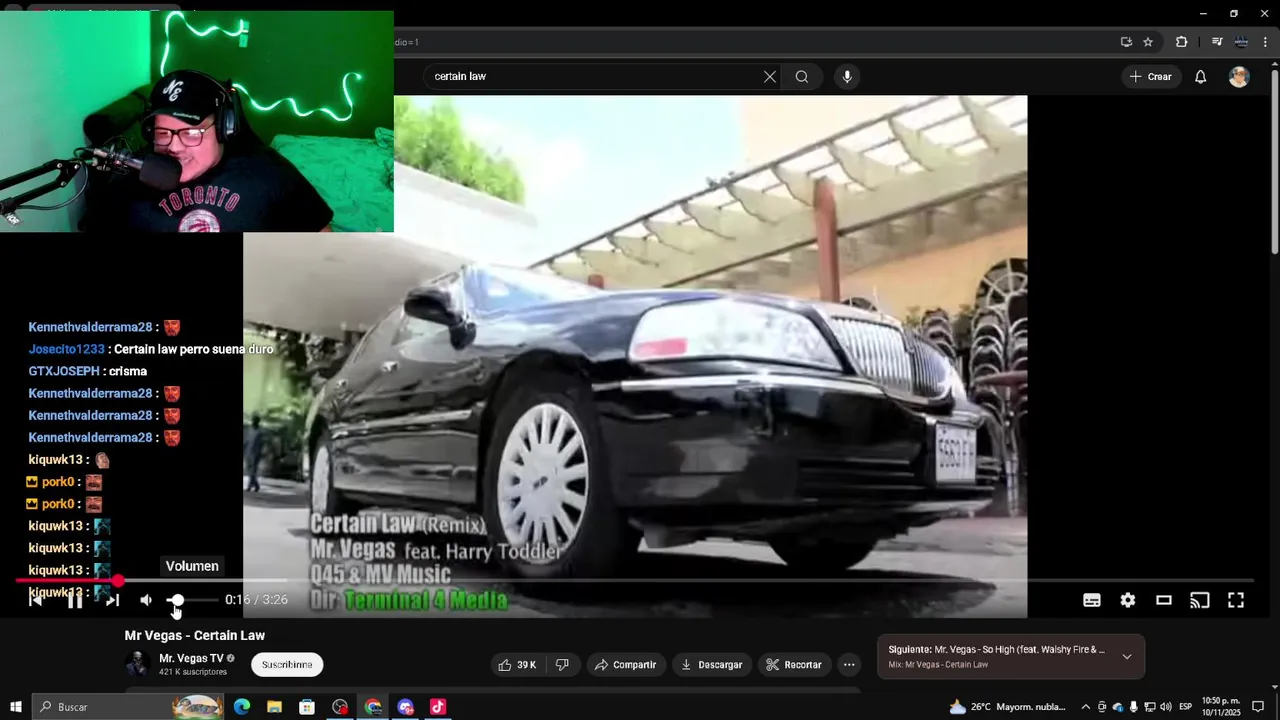Open the system volume icon in tray
This screenshot has height=720, width=1280.
1166,707
